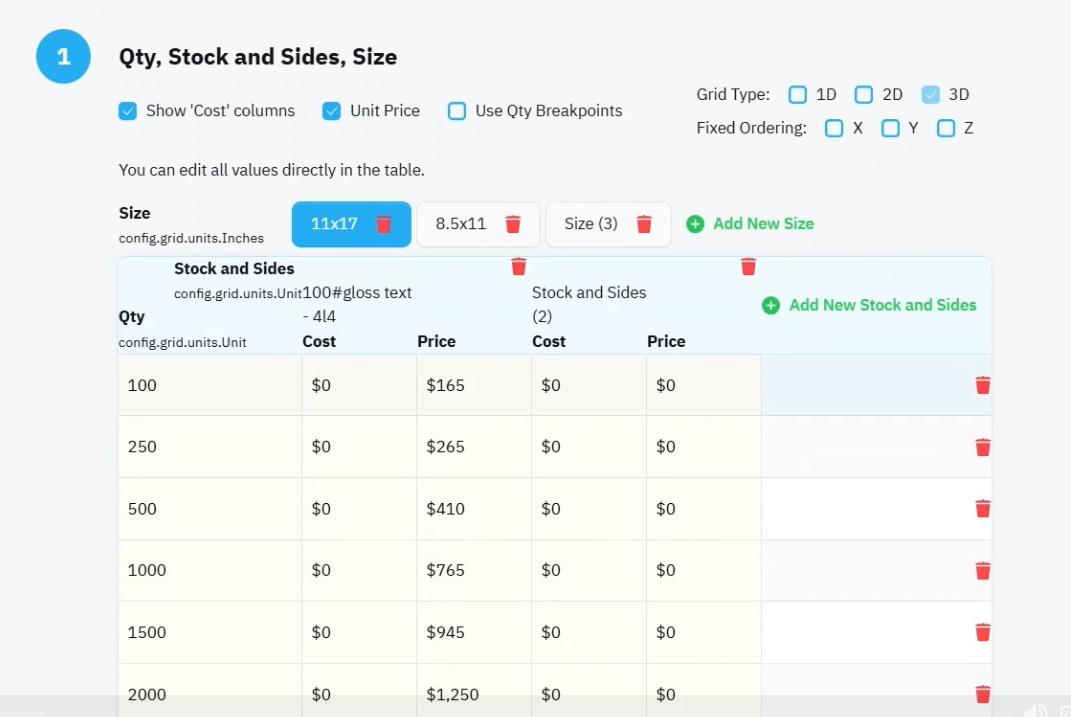Uncheck the Unit Price checkbox

tap(331, 111)
